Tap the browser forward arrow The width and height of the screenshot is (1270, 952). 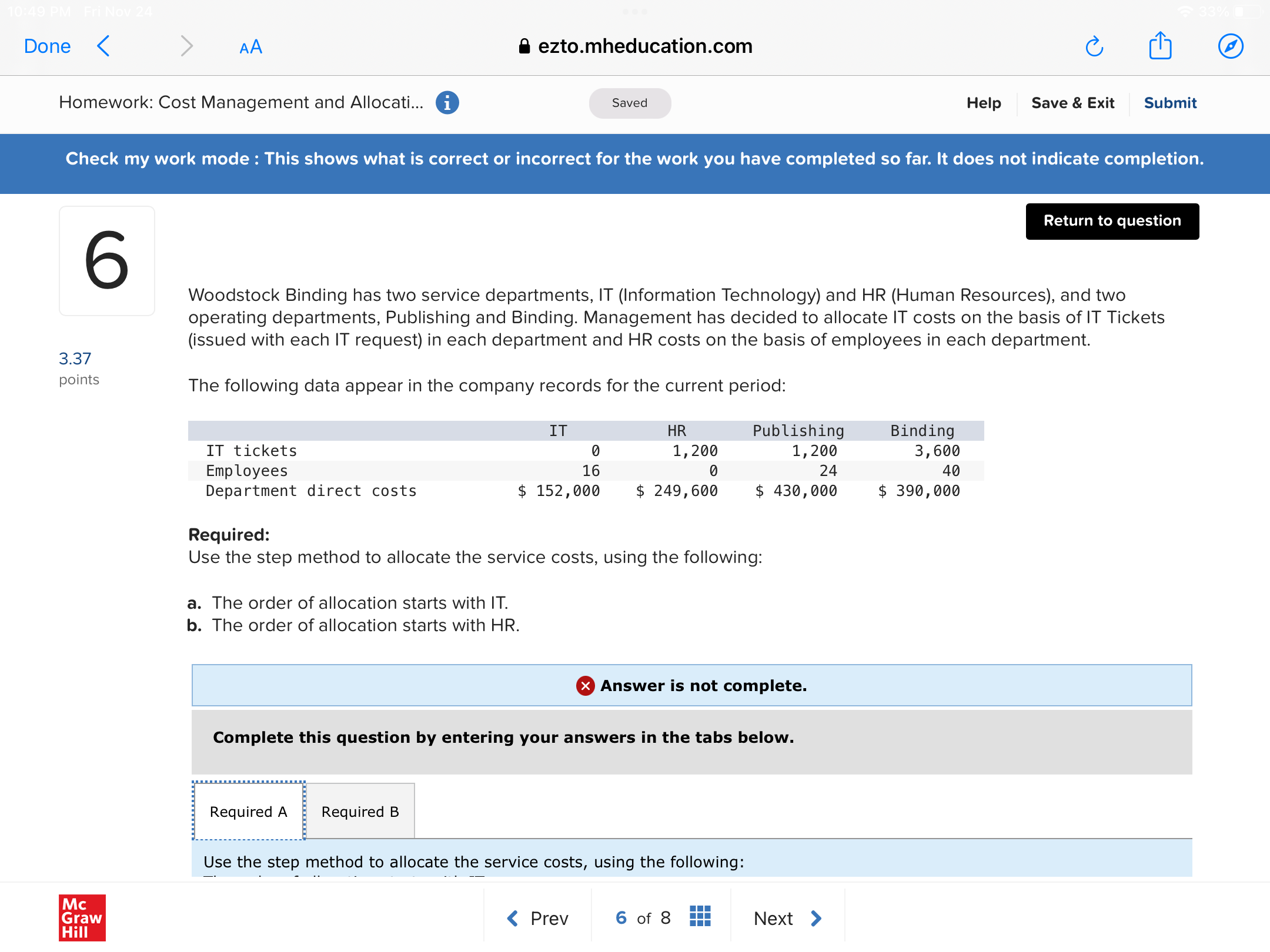click(186, 46)
